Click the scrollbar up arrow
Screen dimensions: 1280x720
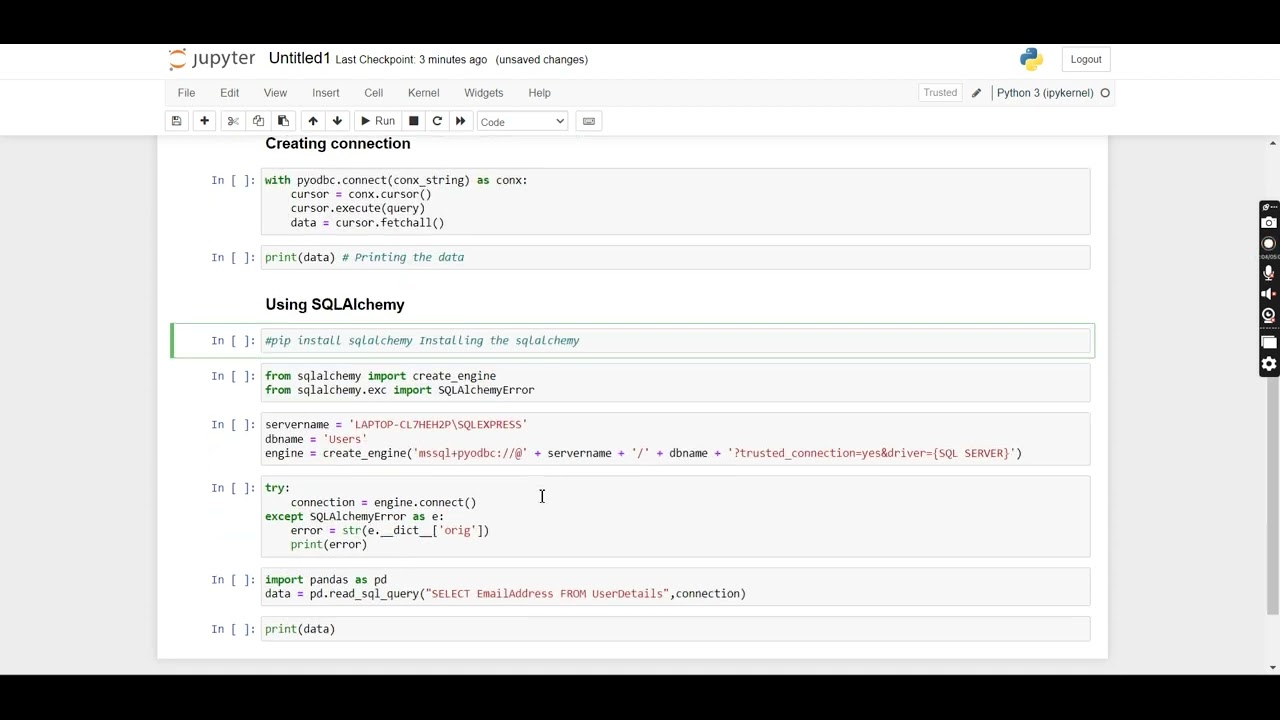(x=1272, y=143)
